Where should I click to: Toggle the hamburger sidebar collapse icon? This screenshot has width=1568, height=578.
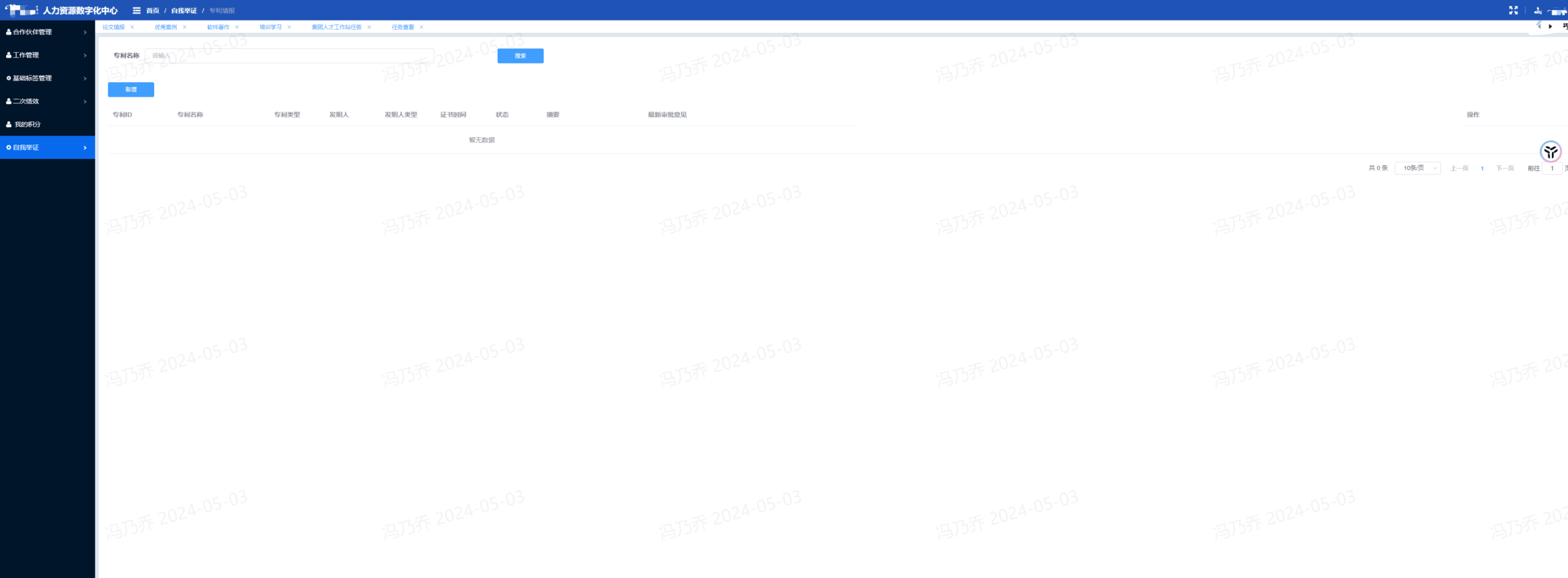136,10
